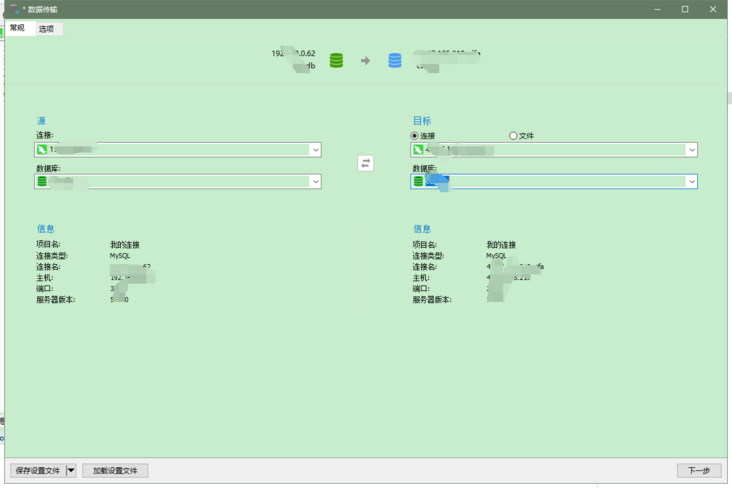The image size is (732, 488).
Task: Click the 源 section heading
Action: (x=42, y=121)
